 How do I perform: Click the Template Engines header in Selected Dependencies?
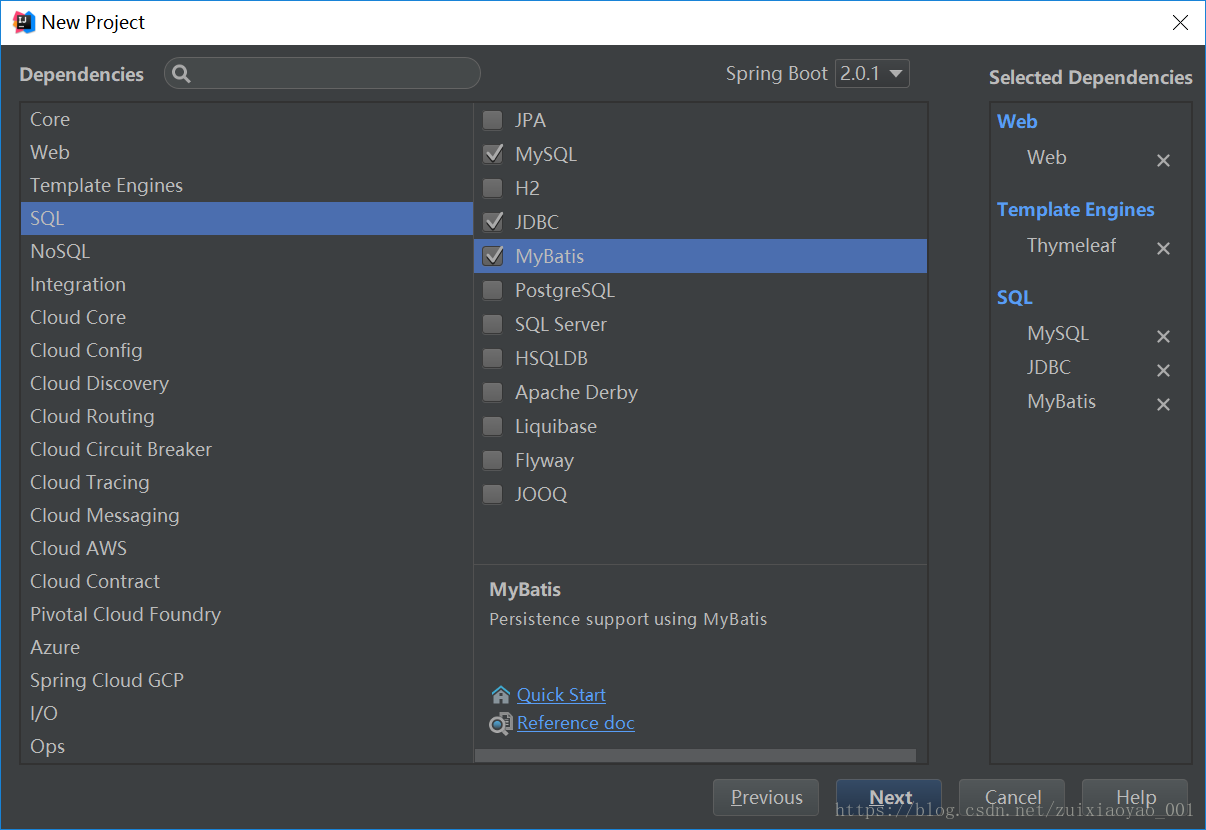click(1076, 210)
